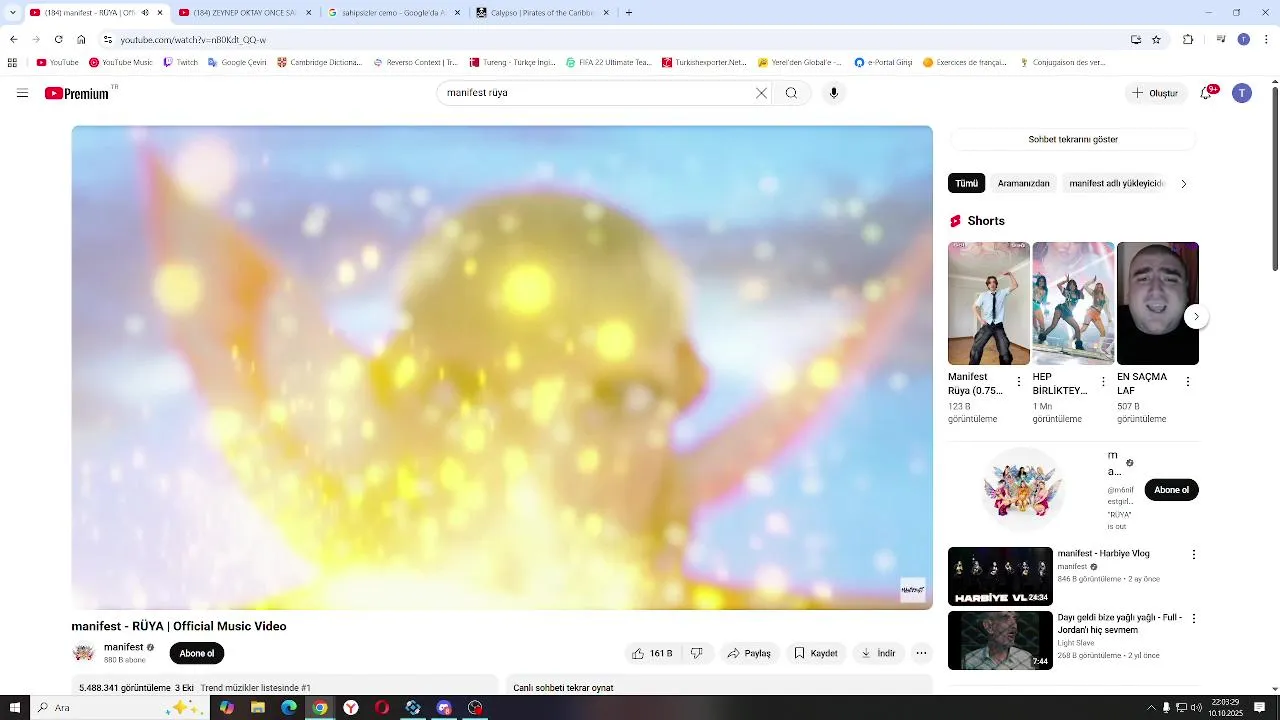Select manifest adlı yükleyiciden chip
Image resolution: width=1280 pixels, height=720 pixels.
point(1116,184)
